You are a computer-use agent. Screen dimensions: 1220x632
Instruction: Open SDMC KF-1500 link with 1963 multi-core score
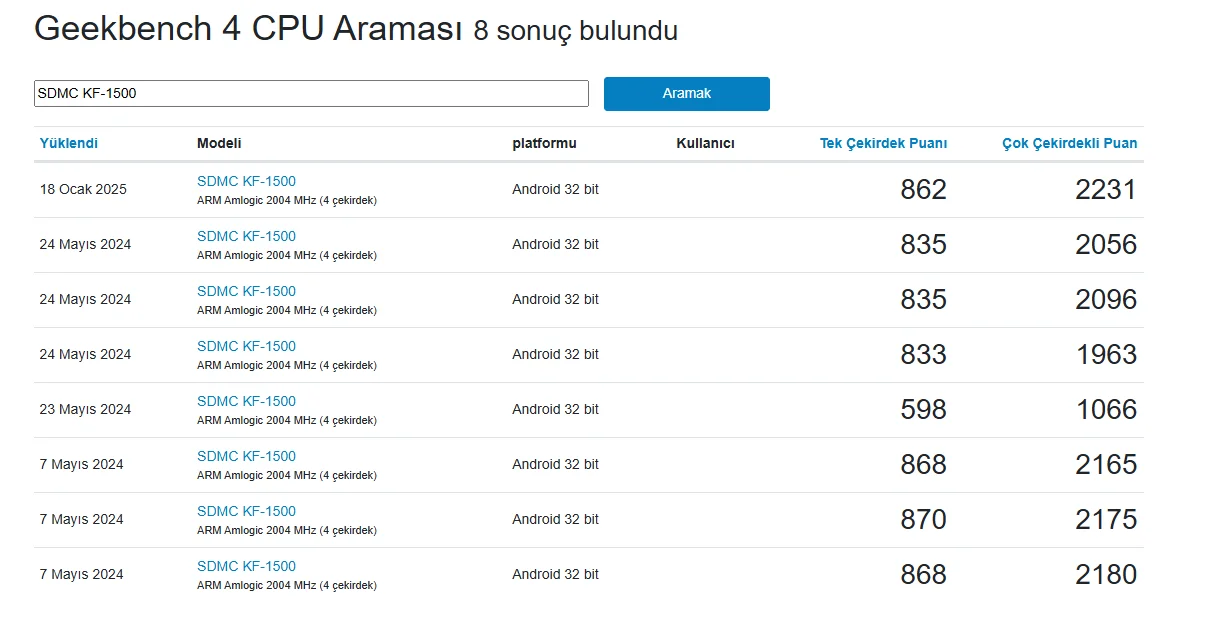246,346
